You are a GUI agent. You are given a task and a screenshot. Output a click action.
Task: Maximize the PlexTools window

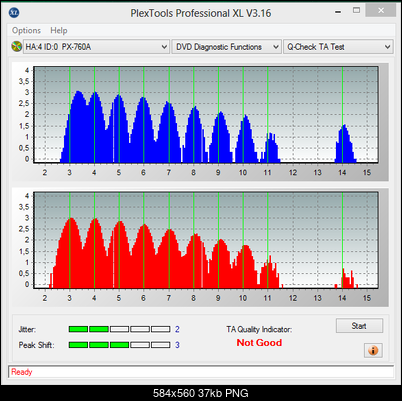[x=356, y=11]
